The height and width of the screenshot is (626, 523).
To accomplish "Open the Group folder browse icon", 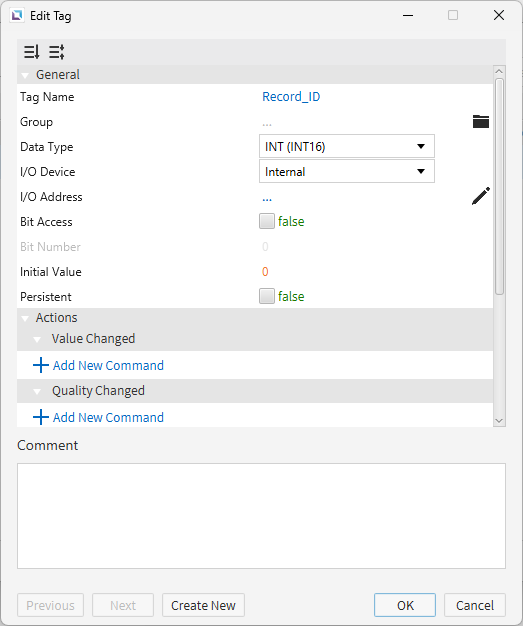I will (481, 121).
